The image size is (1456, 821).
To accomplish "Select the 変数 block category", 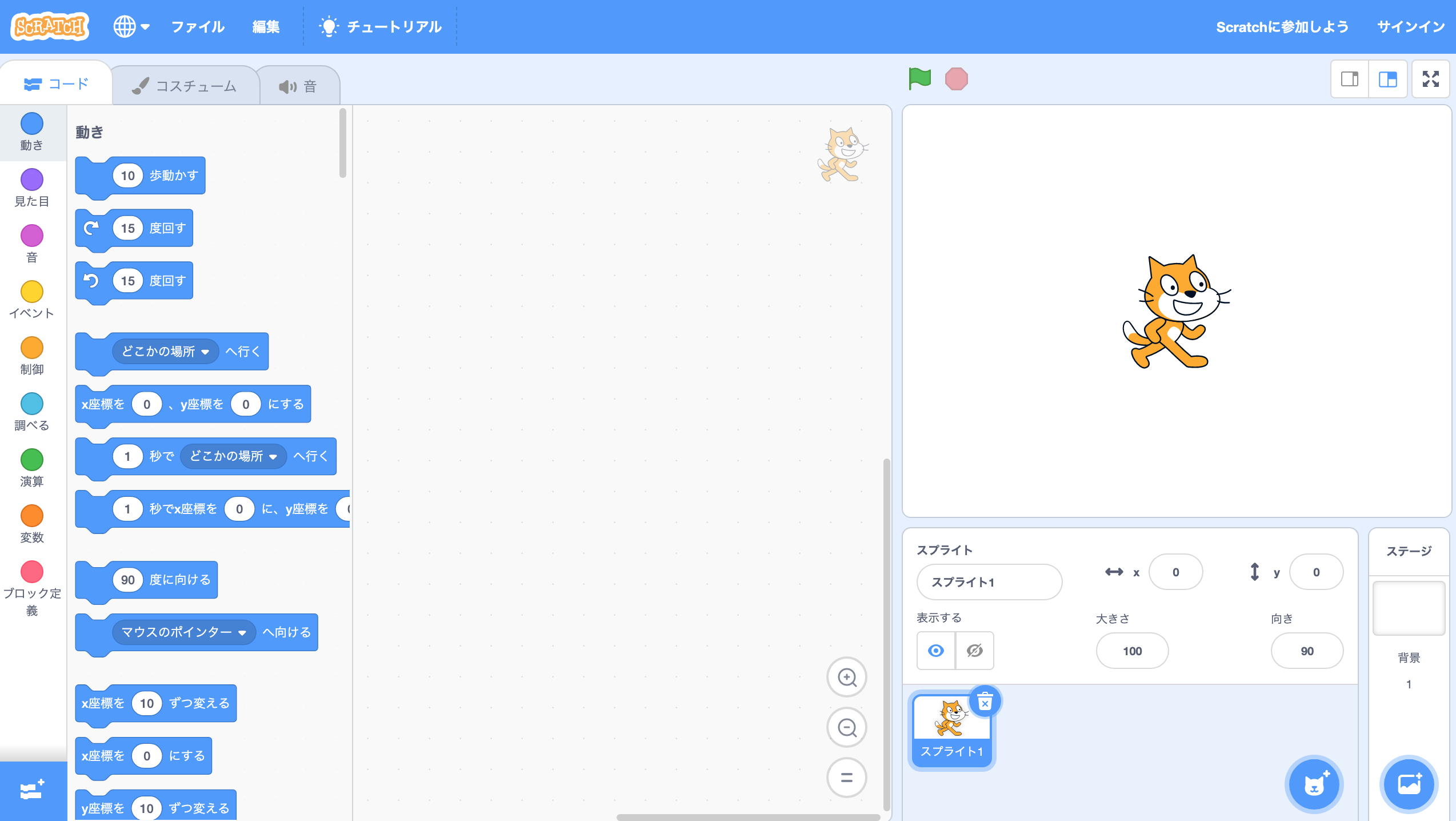I will (32, 524).
